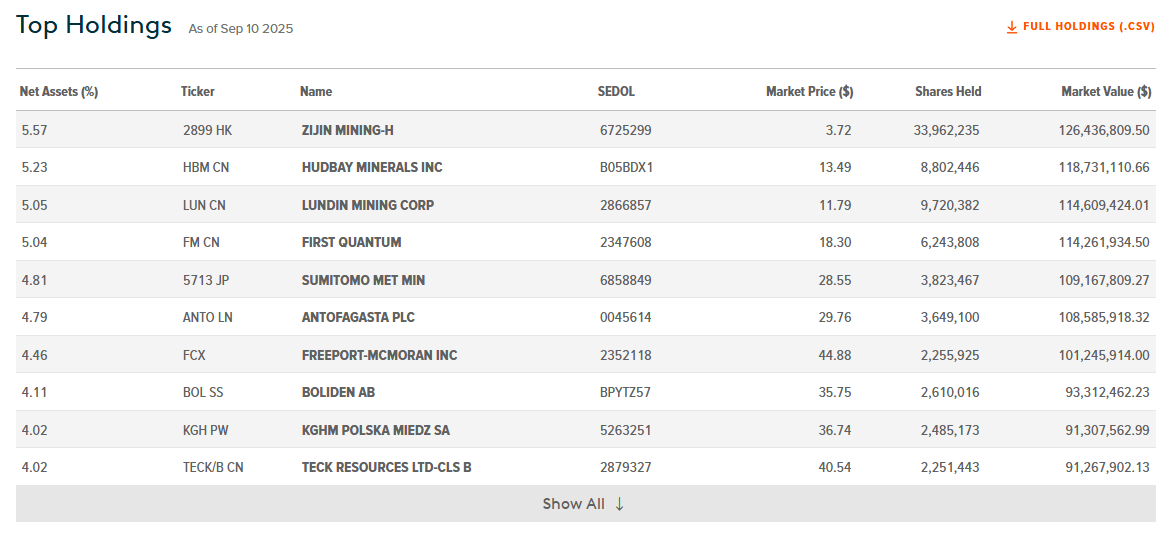Click market value 93,312,462.23
Image resolution: width=1172 pixels, height=535 pixels.
tap(1108, 392)
